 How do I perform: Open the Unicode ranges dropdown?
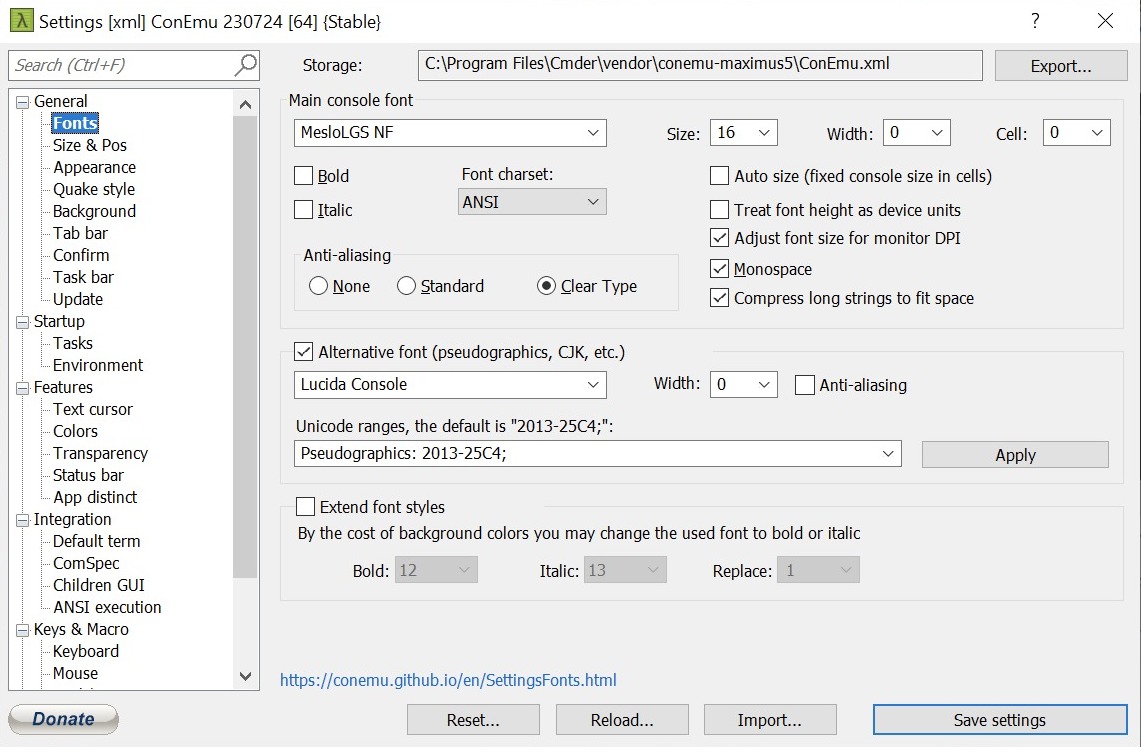click(x=888, y=454)
